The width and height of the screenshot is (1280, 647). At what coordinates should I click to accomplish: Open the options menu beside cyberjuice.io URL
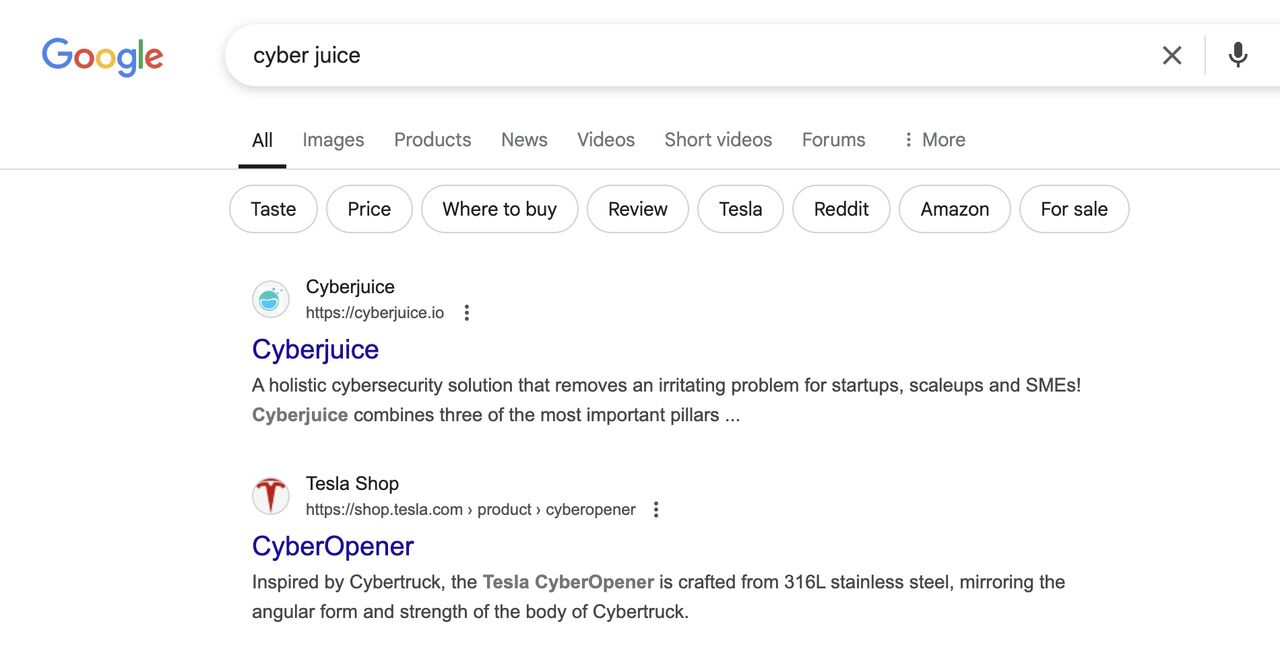(x=466, y=313)
